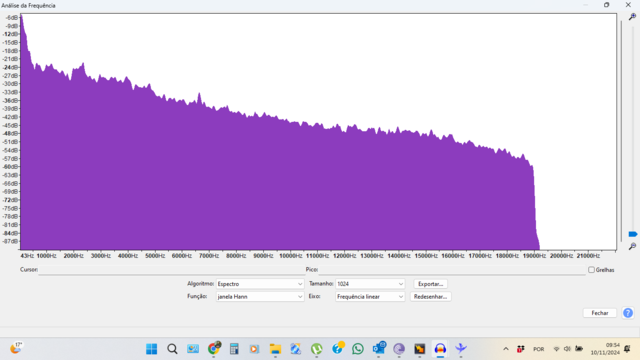The width and height of the screenshot is (640, 360).
Task: Click the blue vertical zoom slider handle
Action: pyautogui.click(x=633, y=234)
